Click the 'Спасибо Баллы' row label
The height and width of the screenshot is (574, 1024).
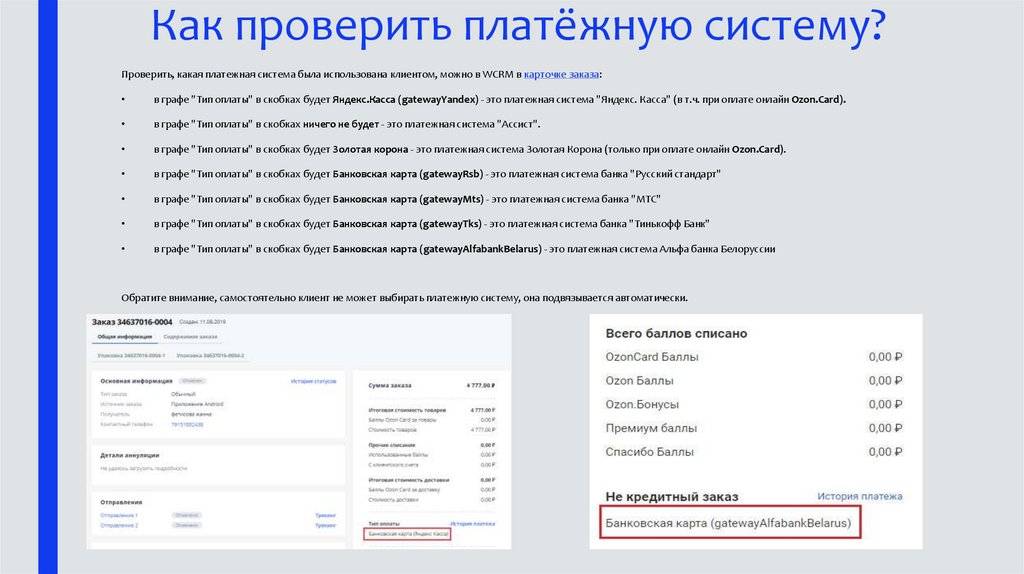(x=649, y=452)
